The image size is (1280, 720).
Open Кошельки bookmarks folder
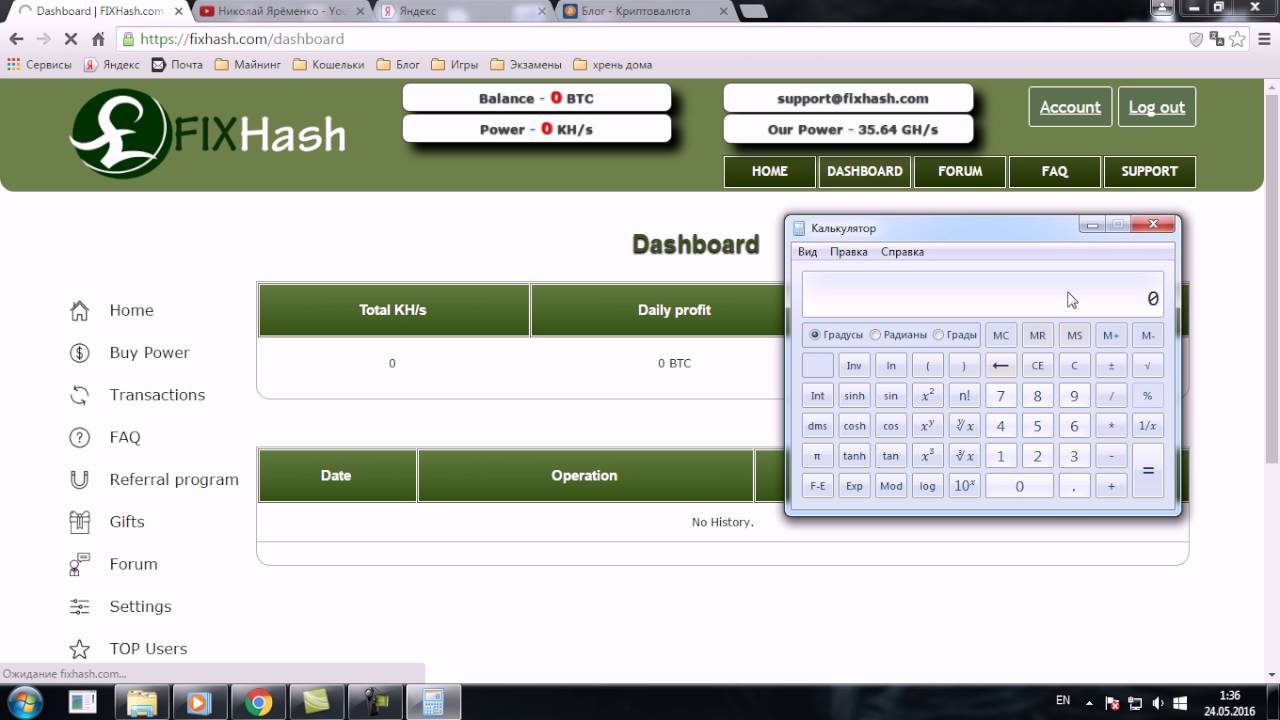(x=329, y=64)
